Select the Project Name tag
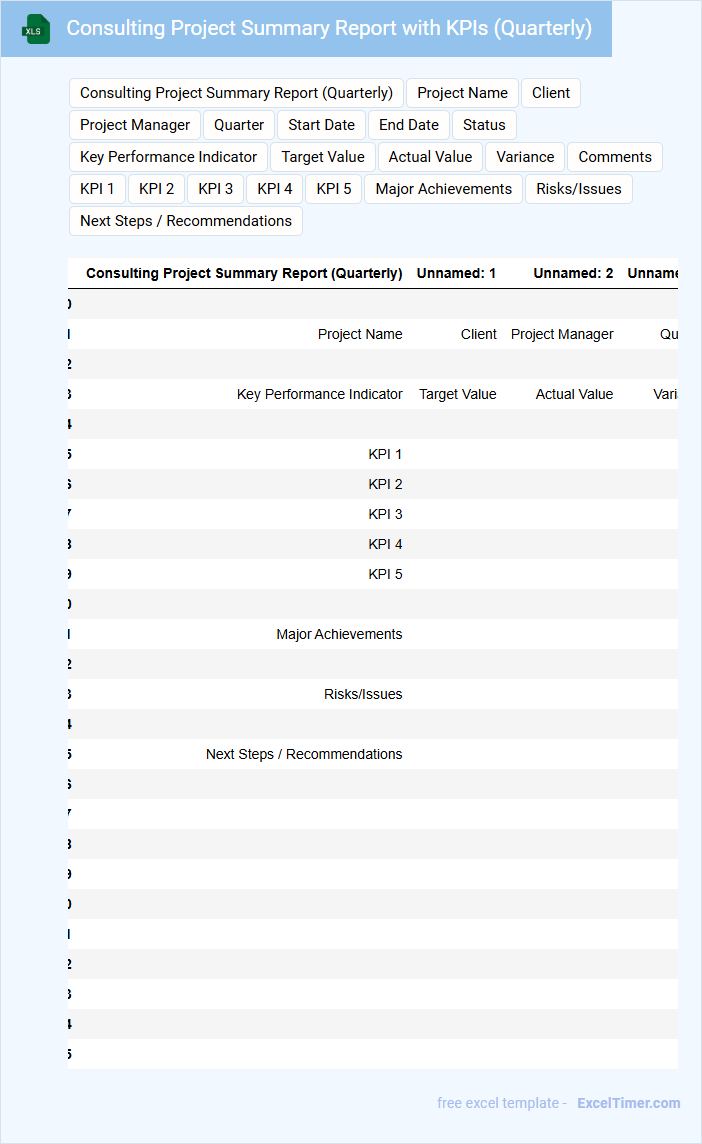The width and height of the screenshot is (702, 1144). pos(462,93)
